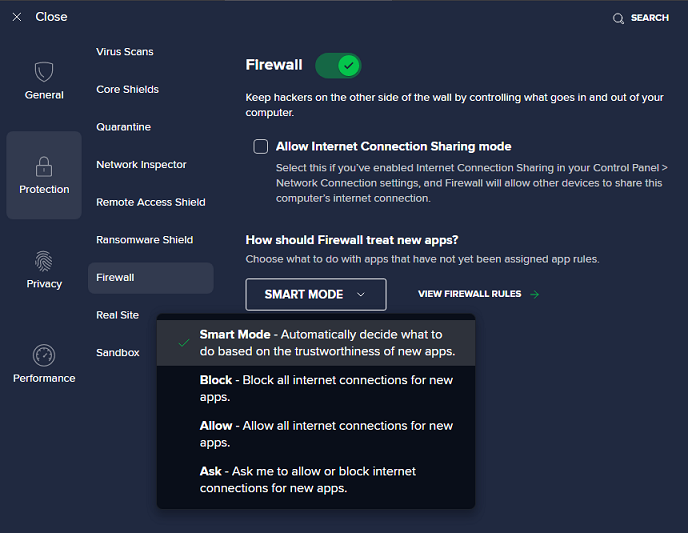The image size is (688, 533).
Task: Open the Privacy fingerprint section
Action: point(44,261)
